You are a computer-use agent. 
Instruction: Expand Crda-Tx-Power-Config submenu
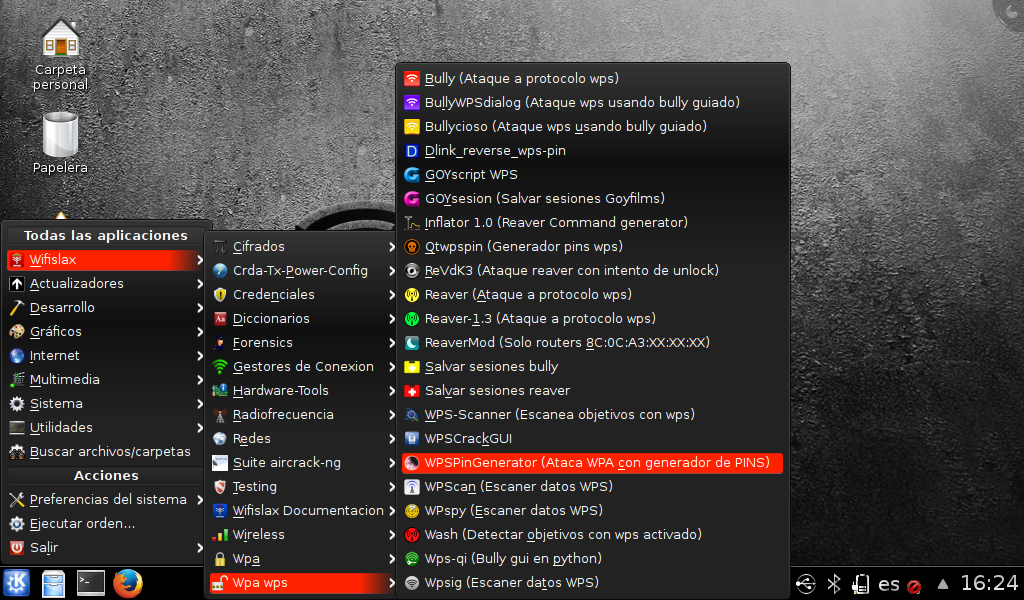coord(304,271)
